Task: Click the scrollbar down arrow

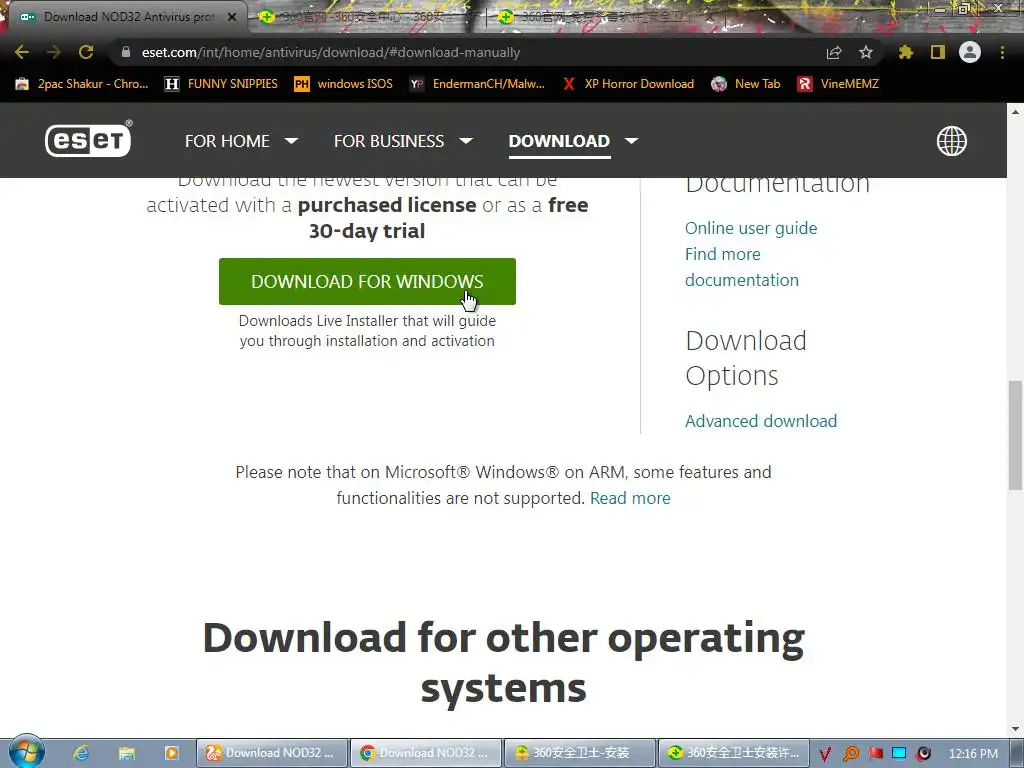Action: point(1016,729)
